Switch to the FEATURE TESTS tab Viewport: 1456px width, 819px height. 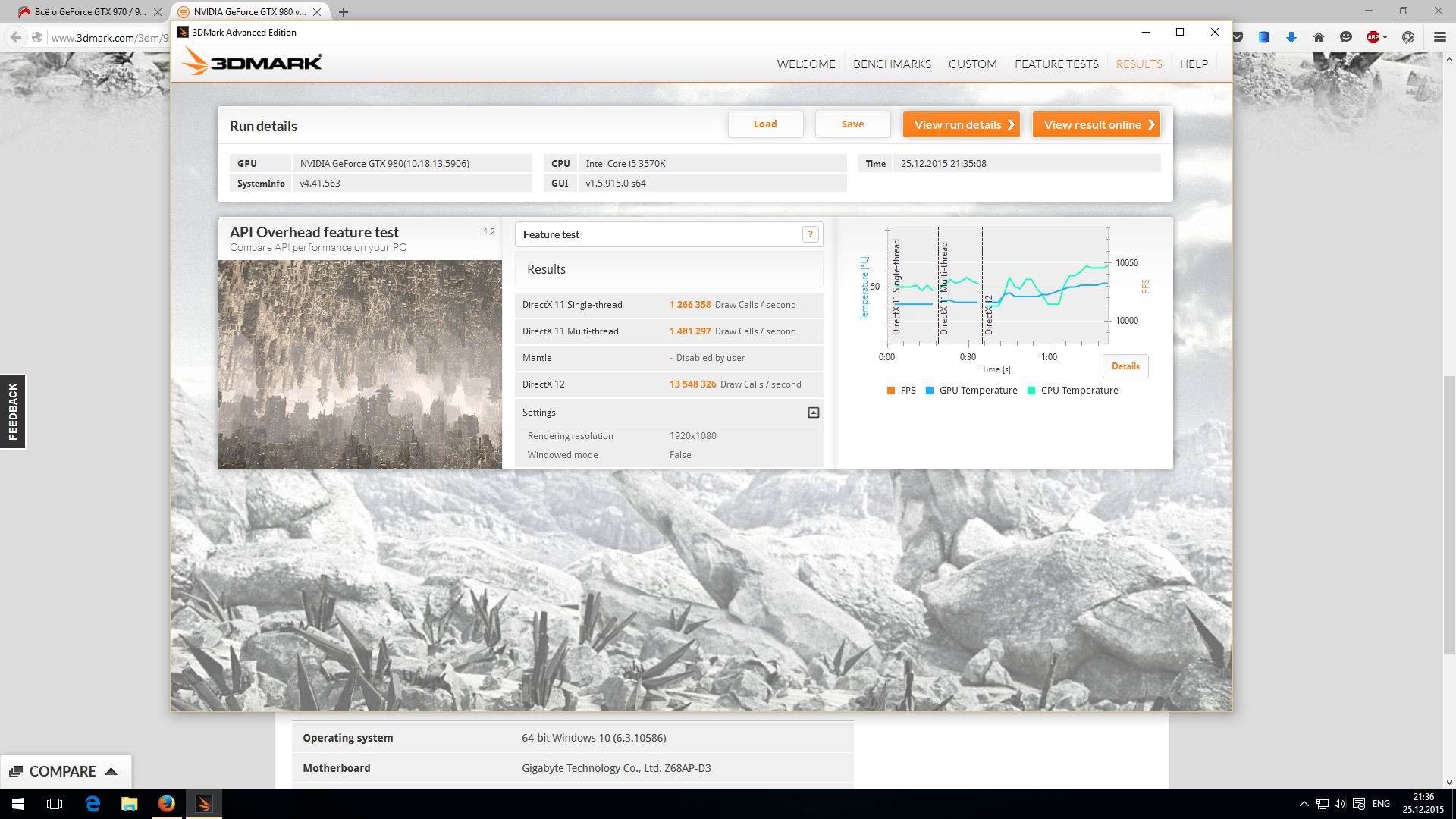(1056, 64)
